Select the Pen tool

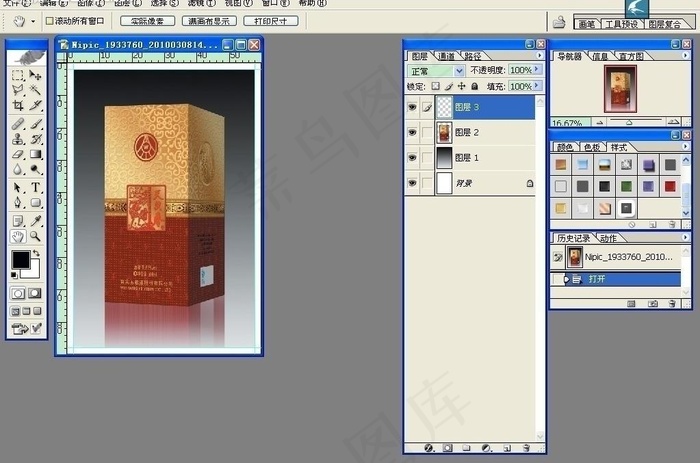18,203
